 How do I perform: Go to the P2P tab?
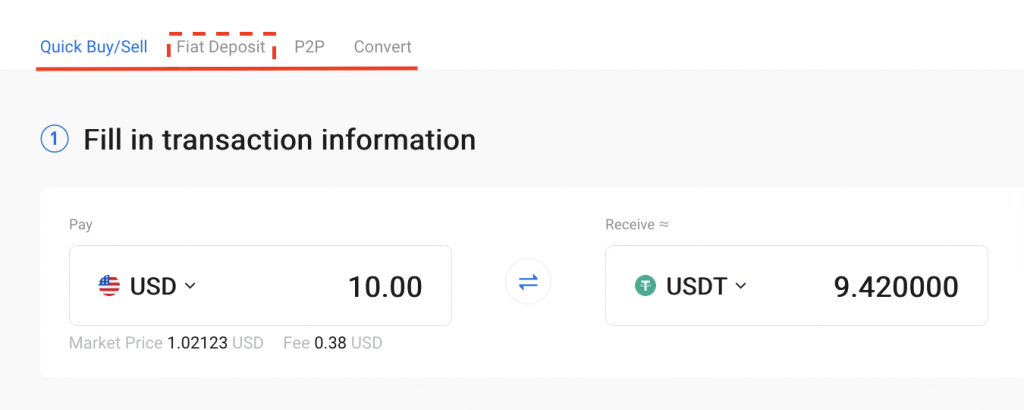(x=310, y=47)
